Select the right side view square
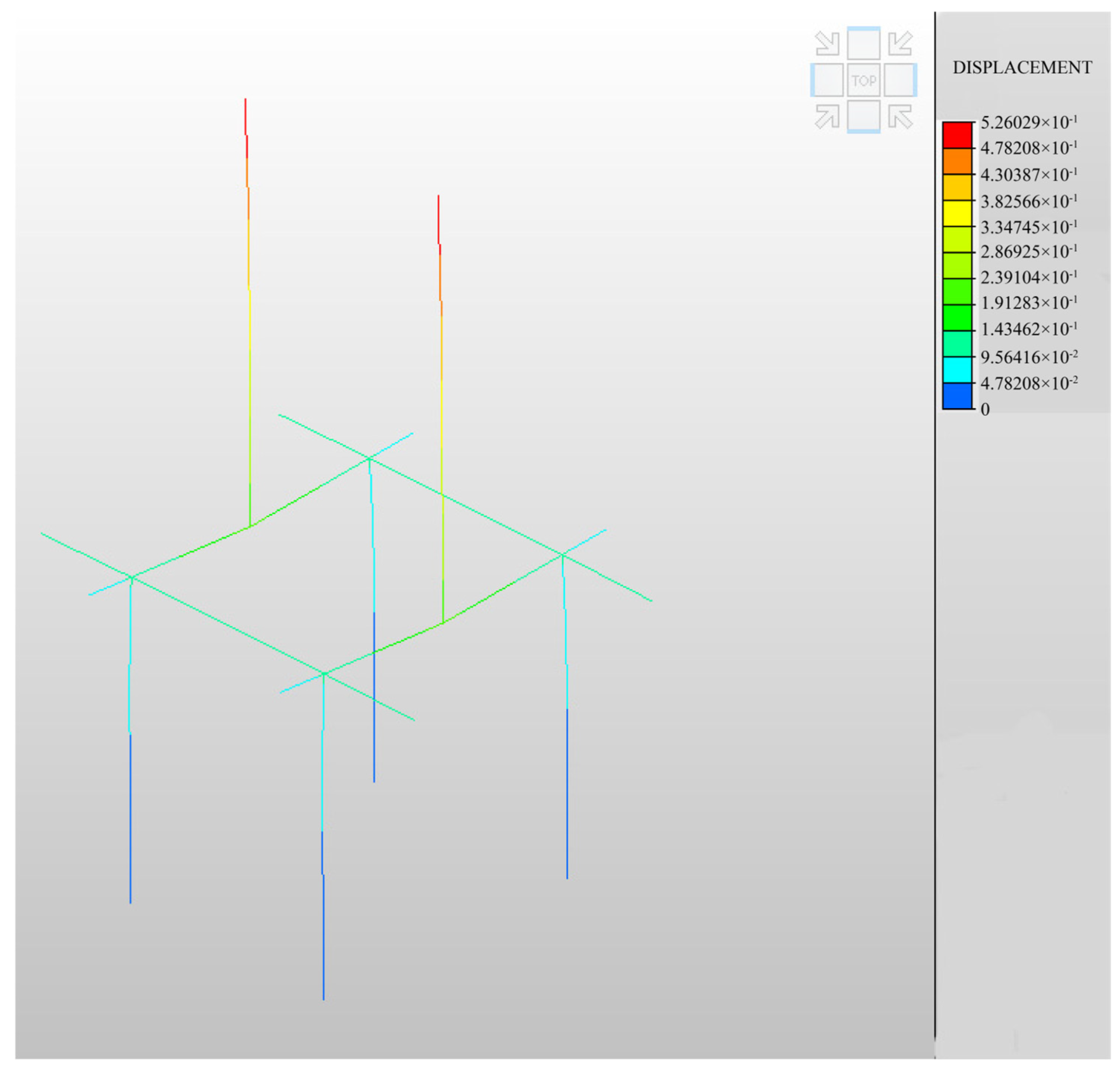1120x1070 pixels. (x=900, y=81)
